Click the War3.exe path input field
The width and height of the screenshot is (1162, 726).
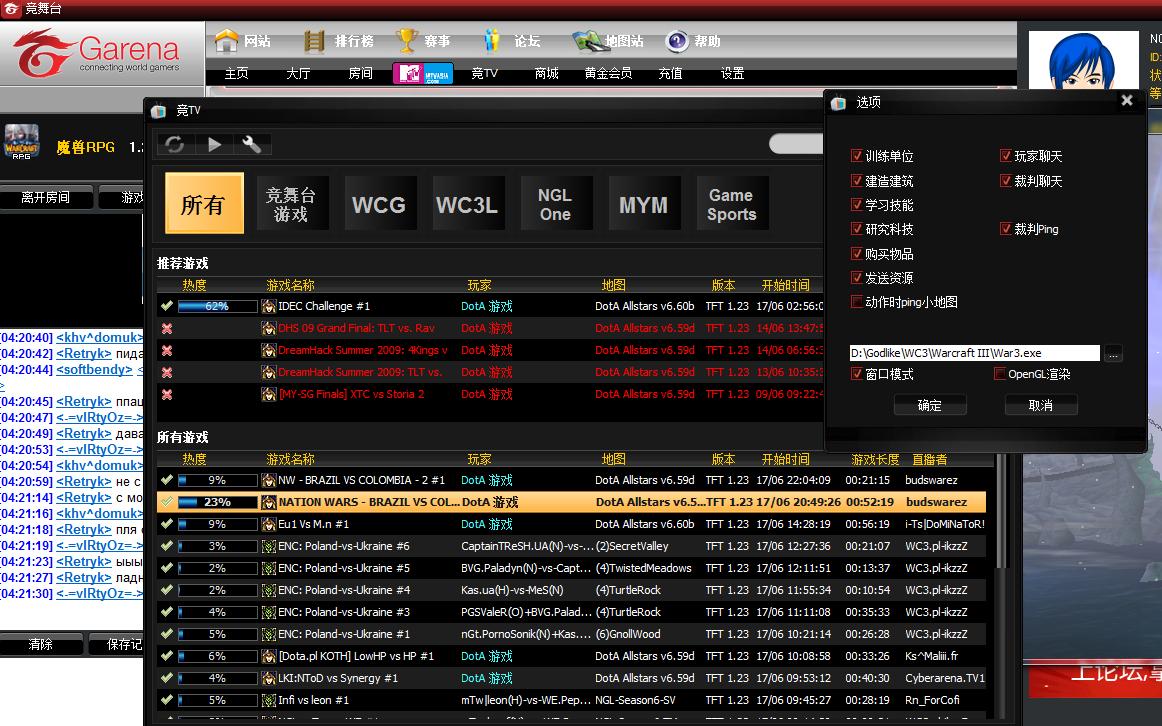point(973,353)
